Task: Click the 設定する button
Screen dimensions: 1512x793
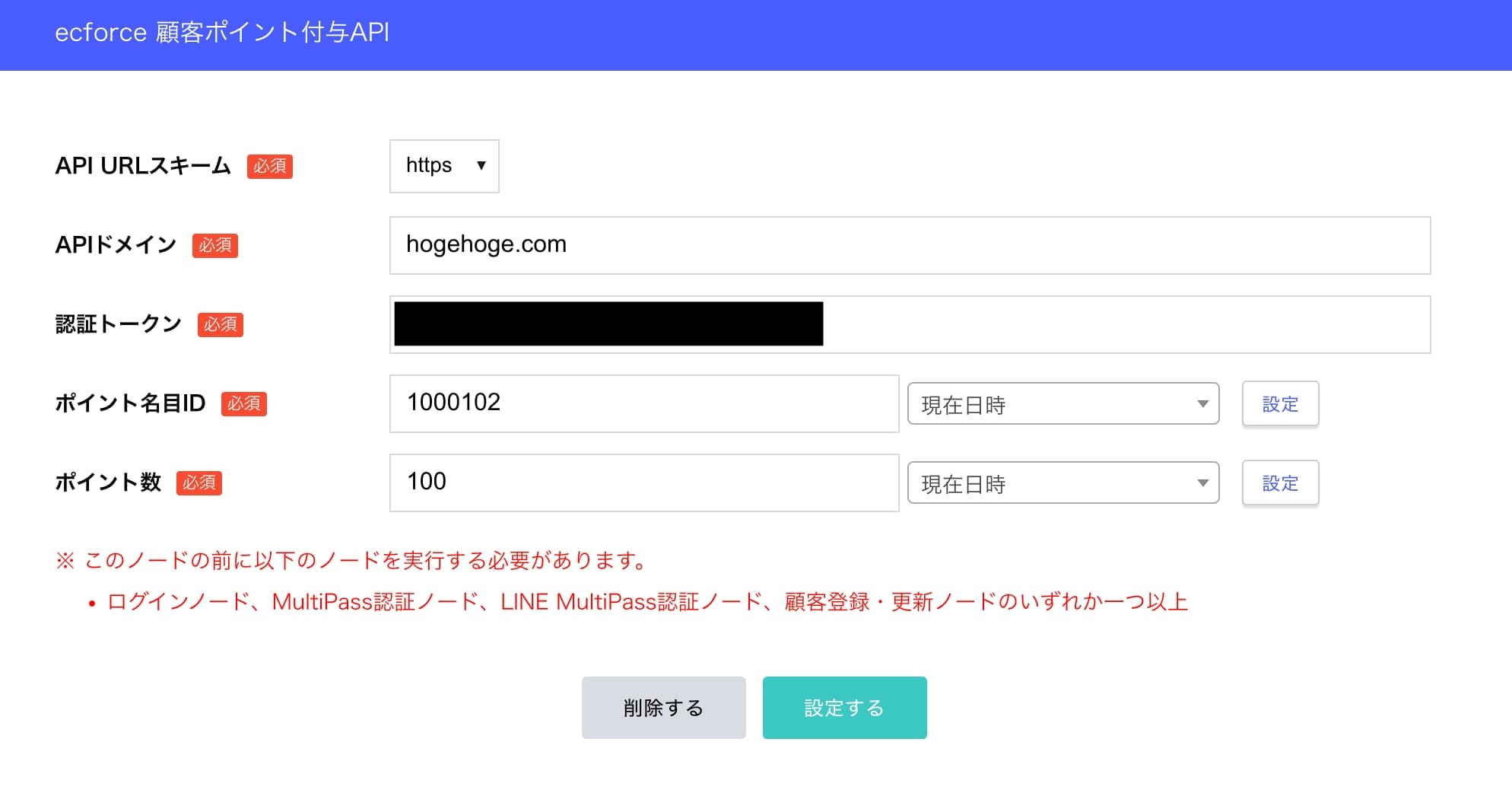Action: point(844,708)
